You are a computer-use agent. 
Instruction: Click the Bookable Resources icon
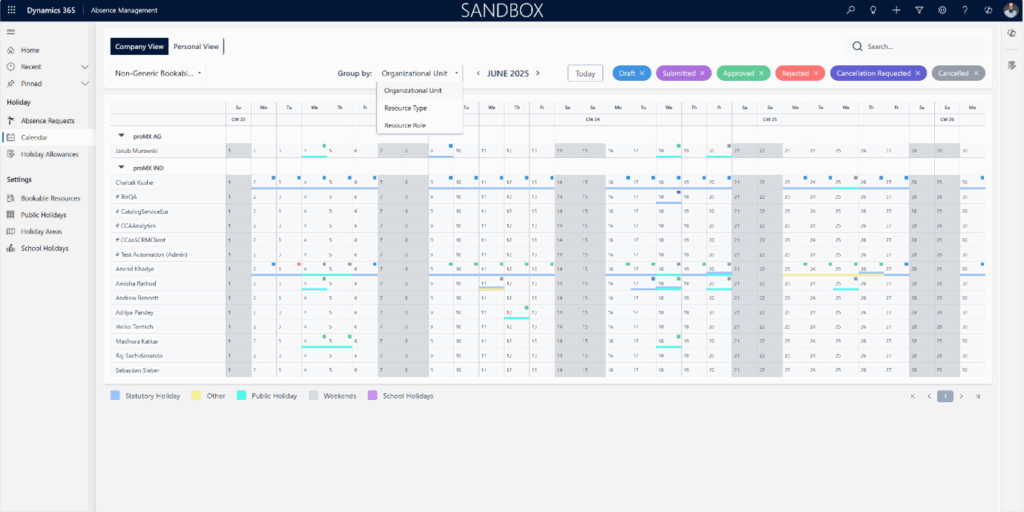point(10,198)
